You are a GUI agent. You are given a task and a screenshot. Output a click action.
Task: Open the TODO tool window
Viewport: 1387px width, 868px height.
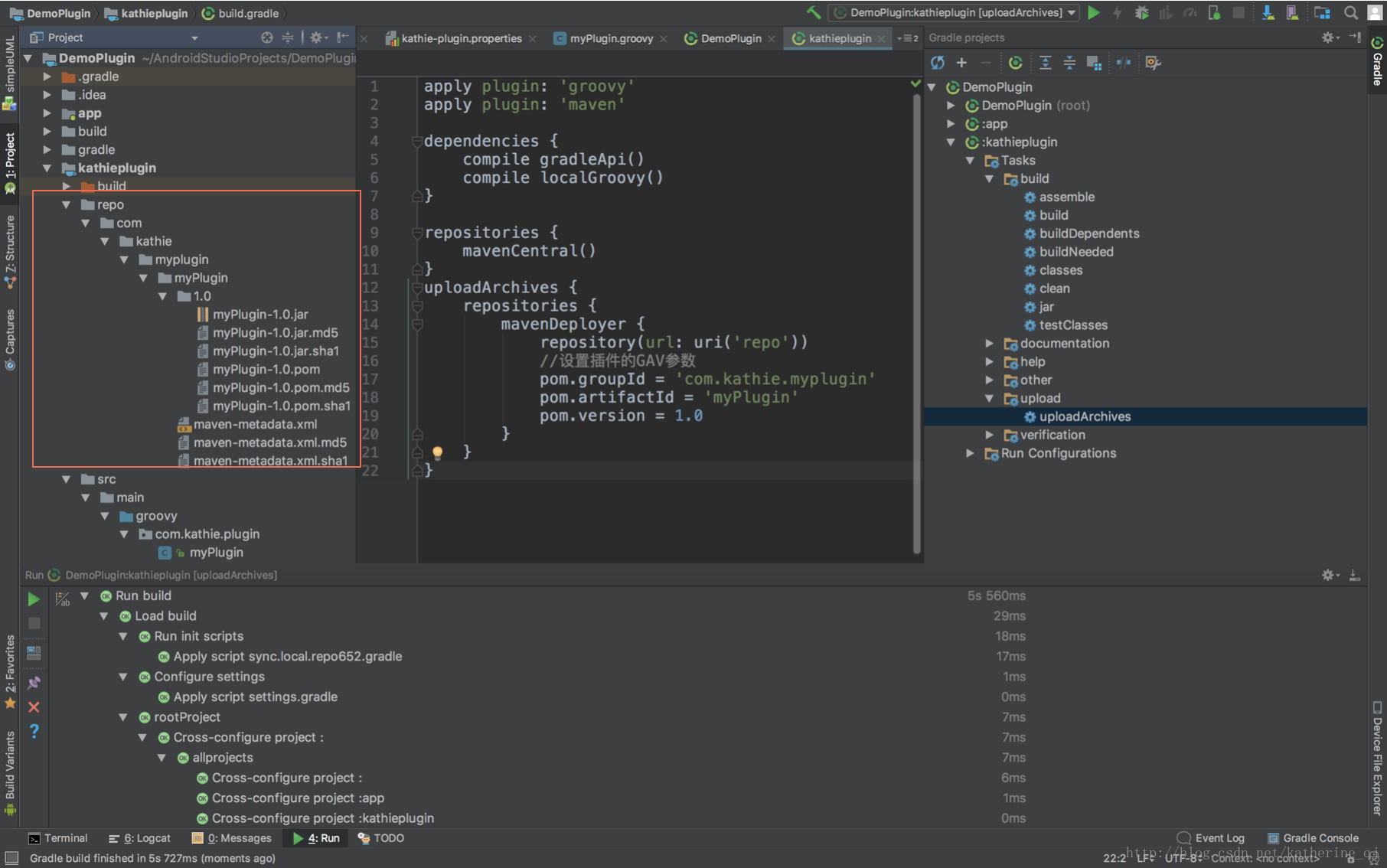point(381,838)
